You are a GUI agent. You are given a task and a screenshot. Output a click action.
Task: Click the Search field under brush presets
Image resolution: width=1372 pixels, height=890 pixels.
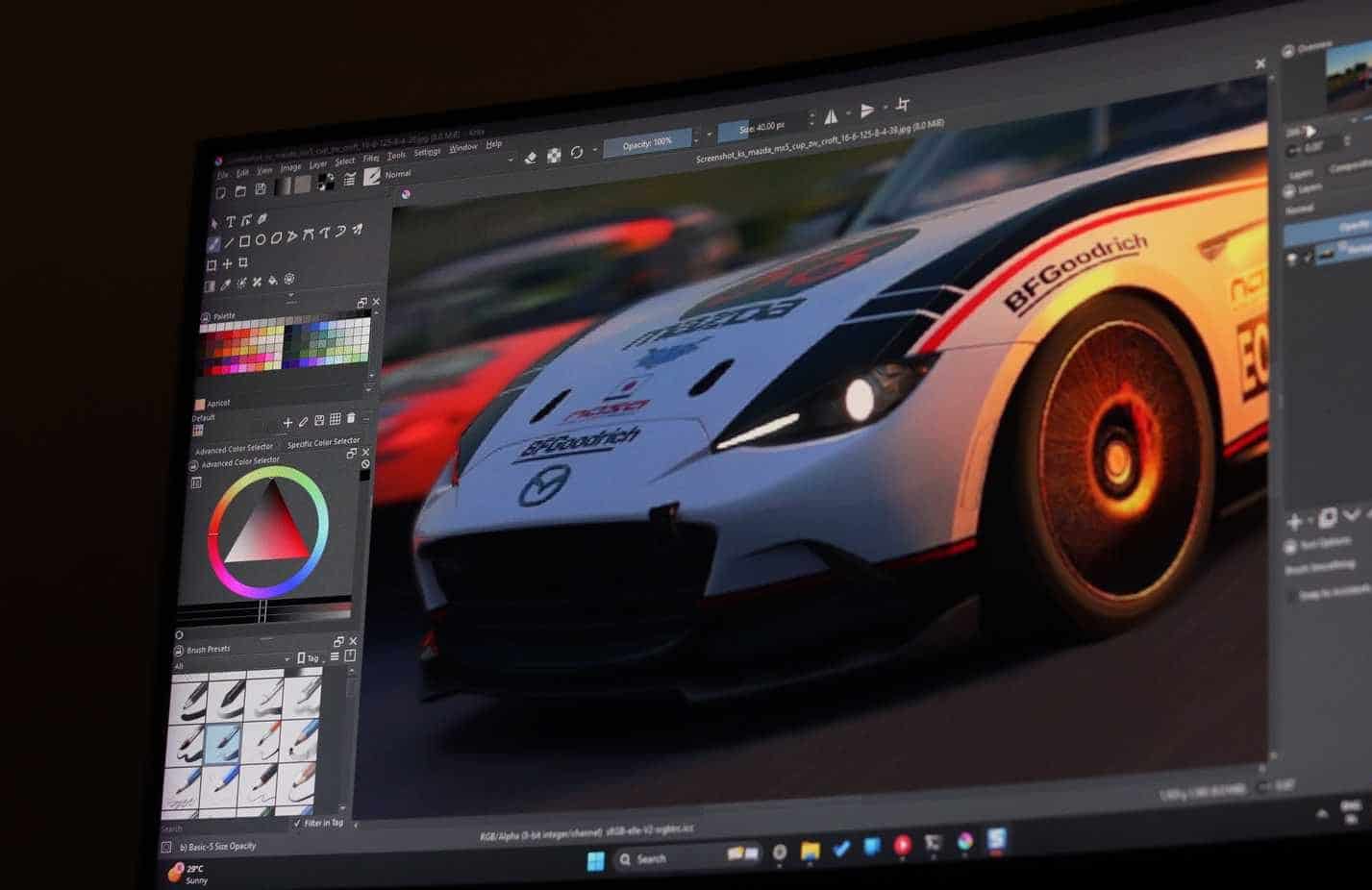225,827
